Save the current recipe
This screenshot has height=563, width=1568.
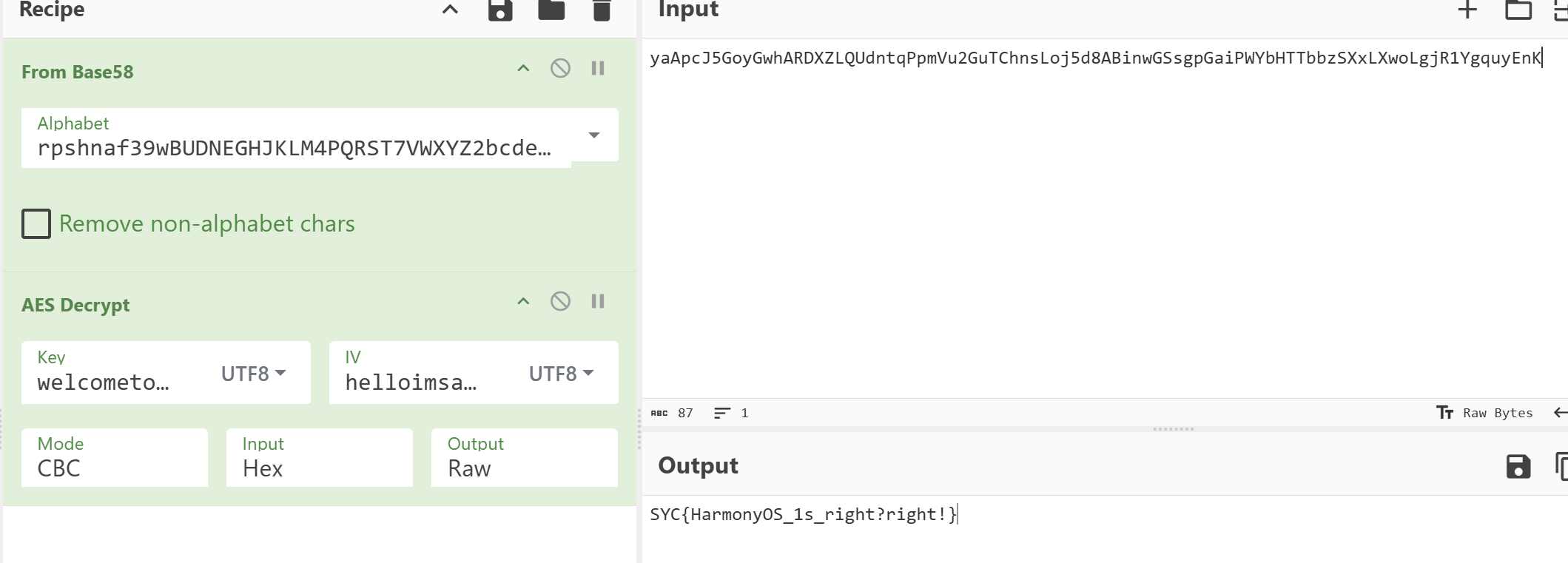click(500, 10)
